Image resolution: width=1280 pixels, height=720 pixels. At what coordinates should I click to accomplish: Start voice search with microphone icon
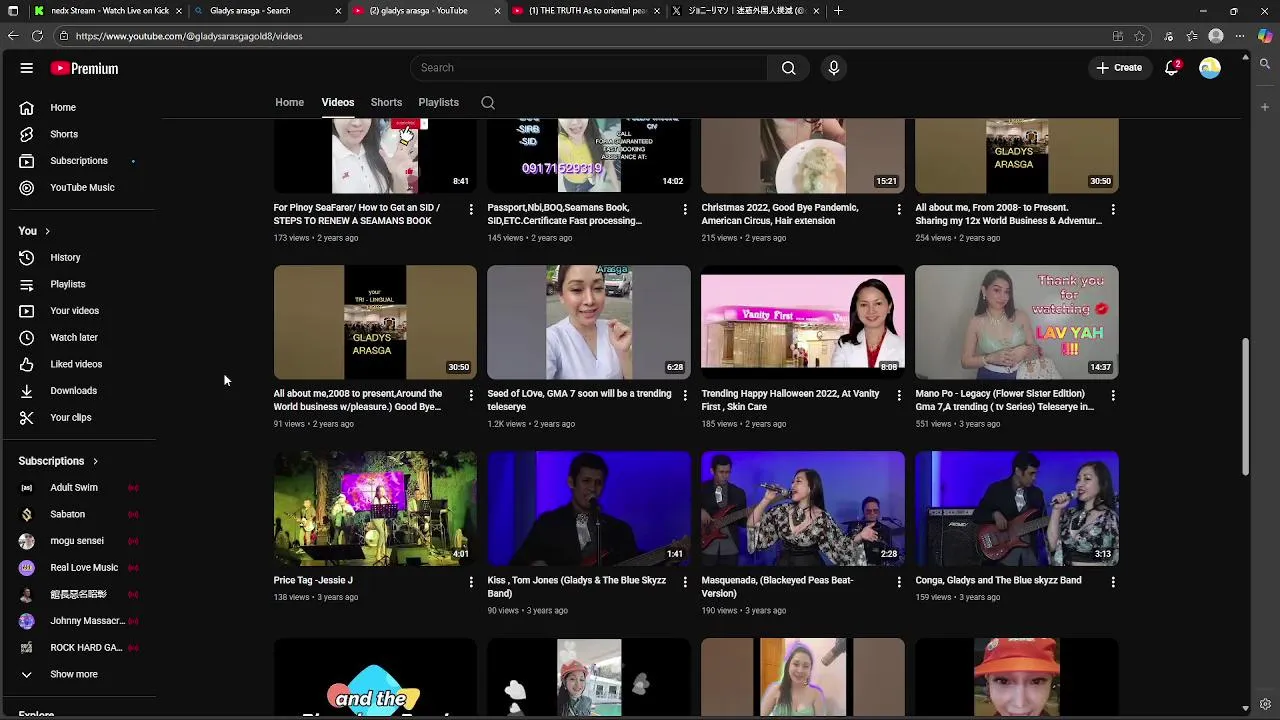833,68
